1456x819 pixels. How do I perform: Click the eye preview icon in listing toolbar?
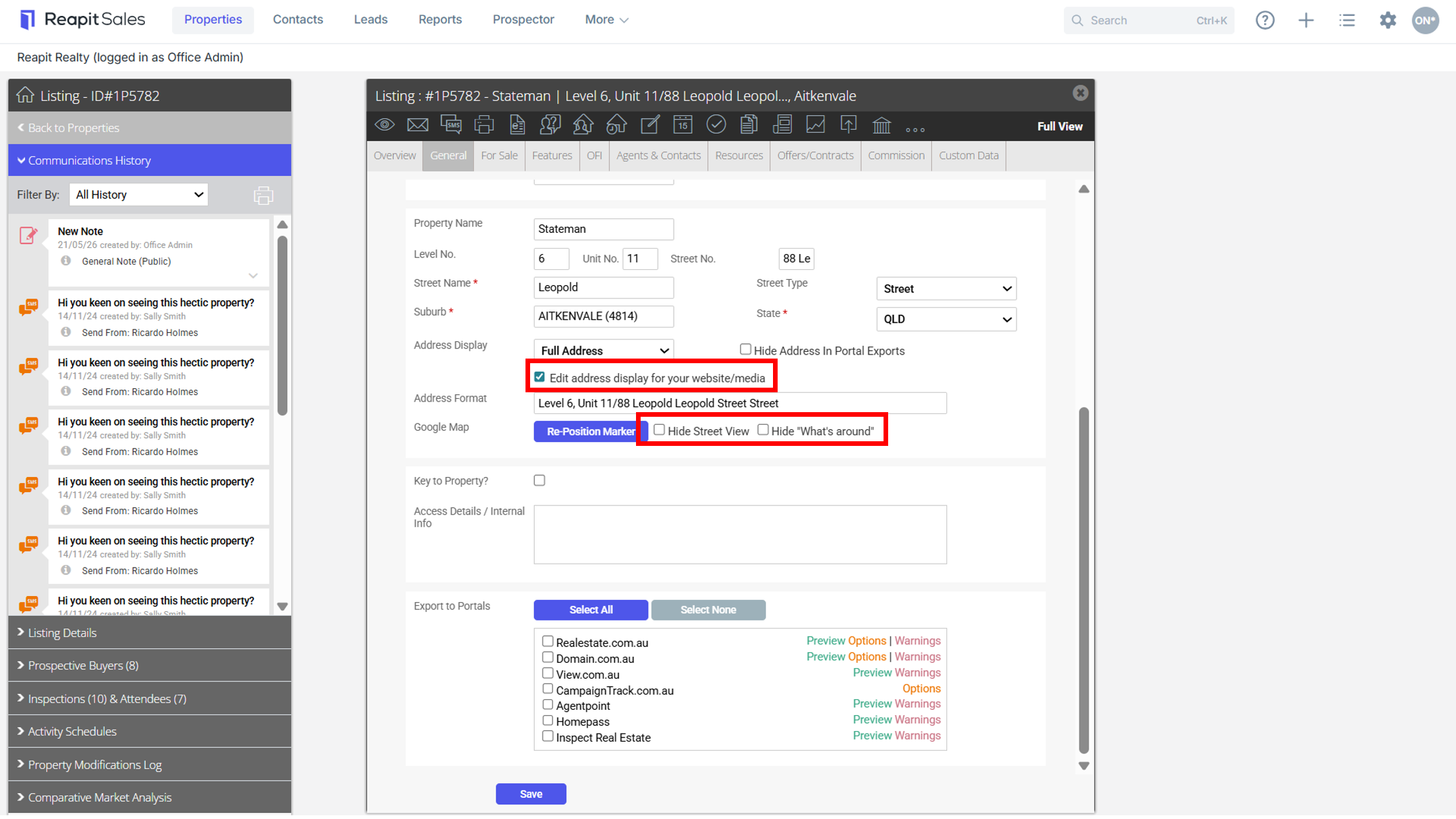[x=385, y=125]
